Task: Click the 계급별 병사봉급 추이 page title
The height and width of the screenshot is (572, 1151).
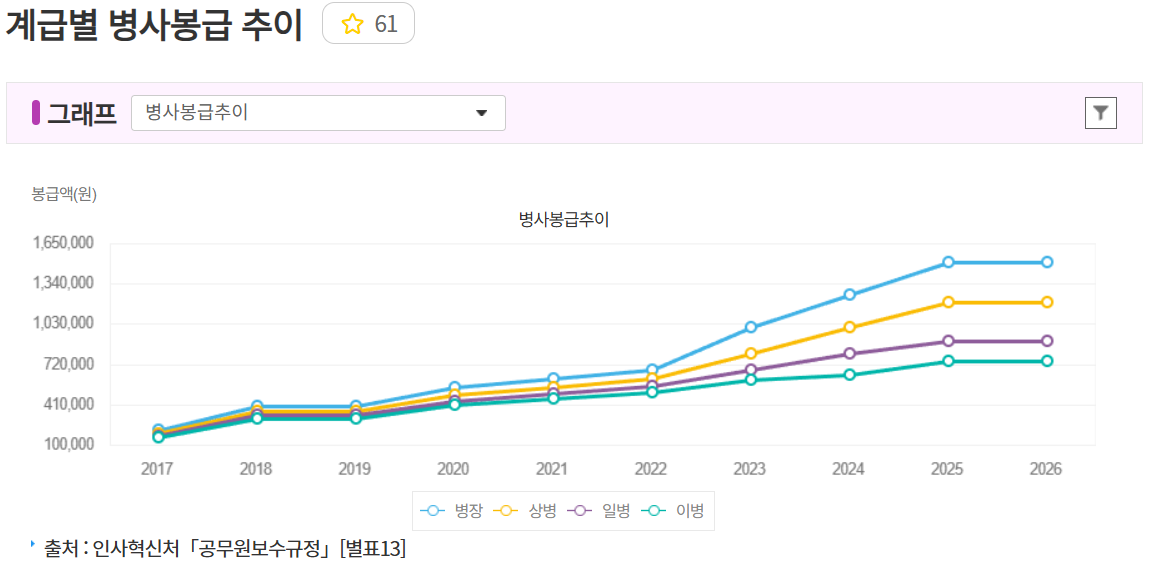Action: [x=154, y=26]
